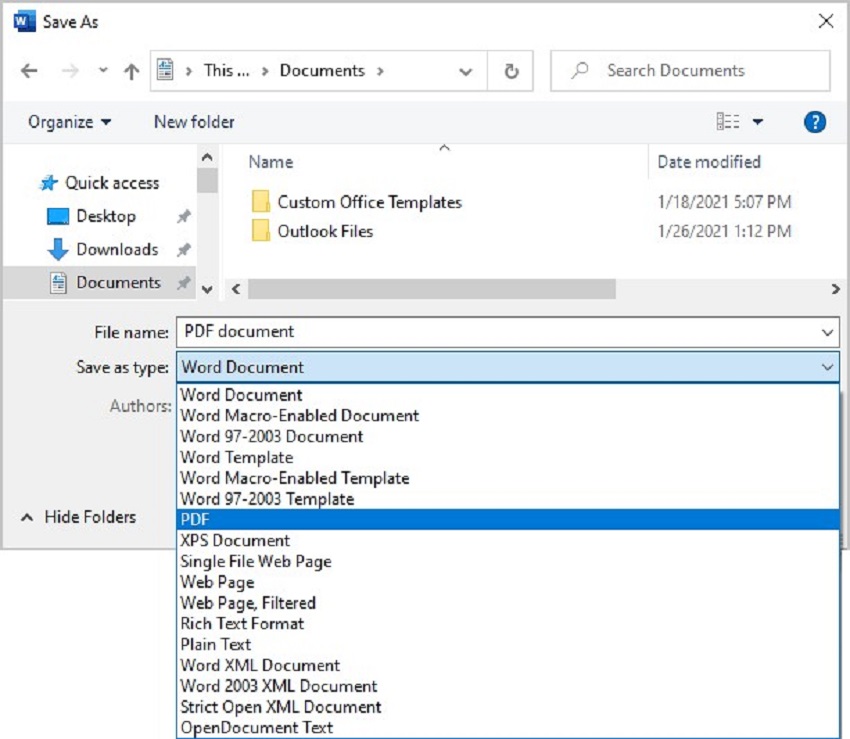Click the Back arrow navigation icon
Viewport: 850px width, 739px height.
[29, 71]
